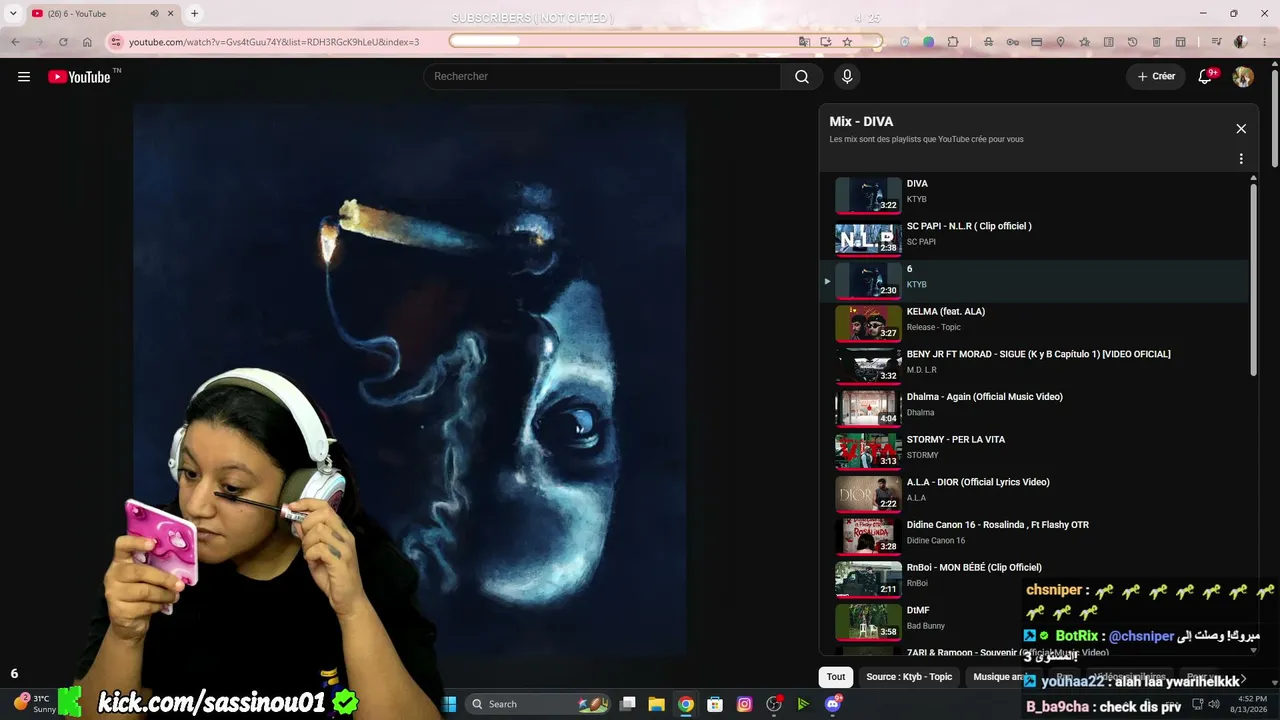Click the trash bin toolbar icon
This screenshot has height=720, width=1280.
1156,42
